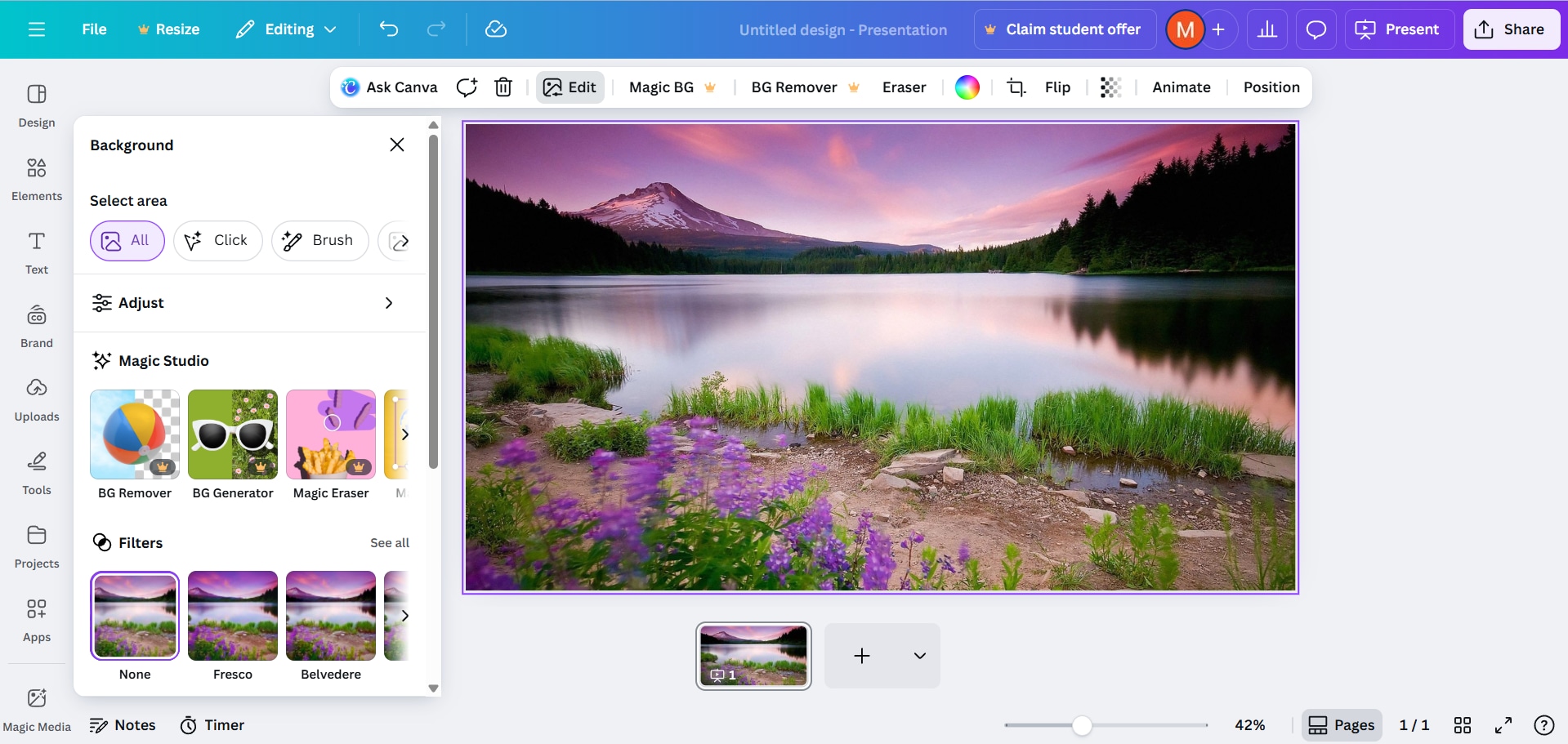Screen dimensions: 1568x744
Task: Start the presentation with Present
Action: pos(1398,29)
